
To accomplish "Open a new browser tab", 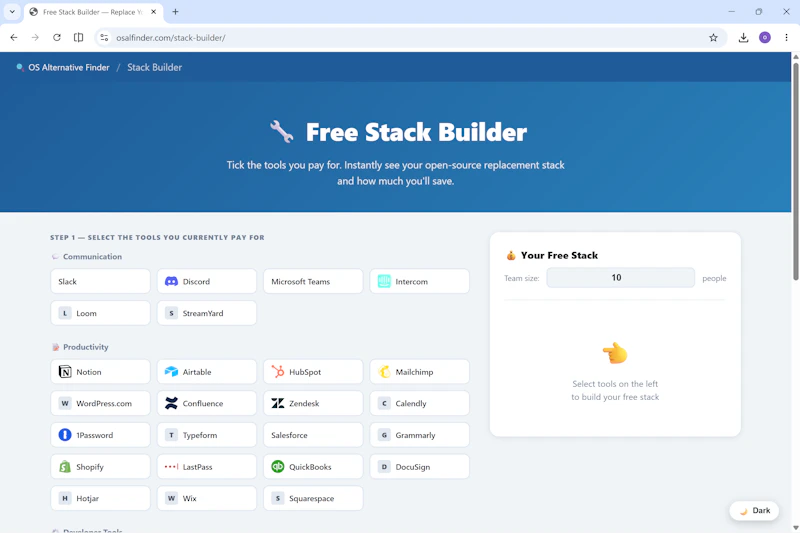I will [175, 12].
